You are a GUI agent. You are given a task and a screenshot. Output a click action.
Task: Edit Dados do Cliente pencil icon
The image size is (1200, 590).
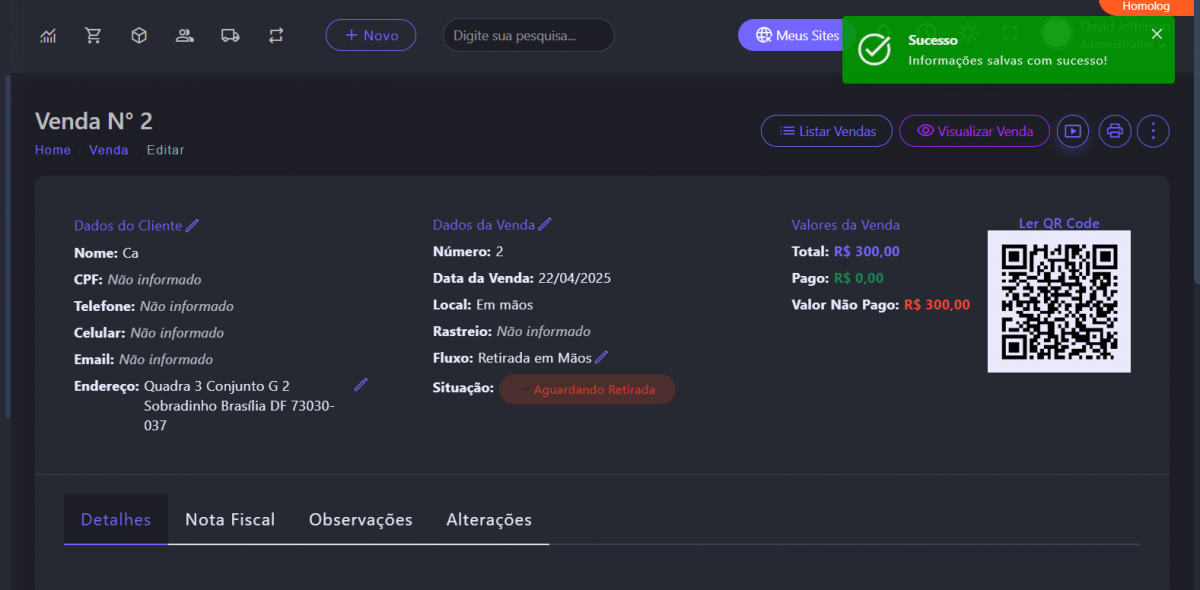click(192, 226)
